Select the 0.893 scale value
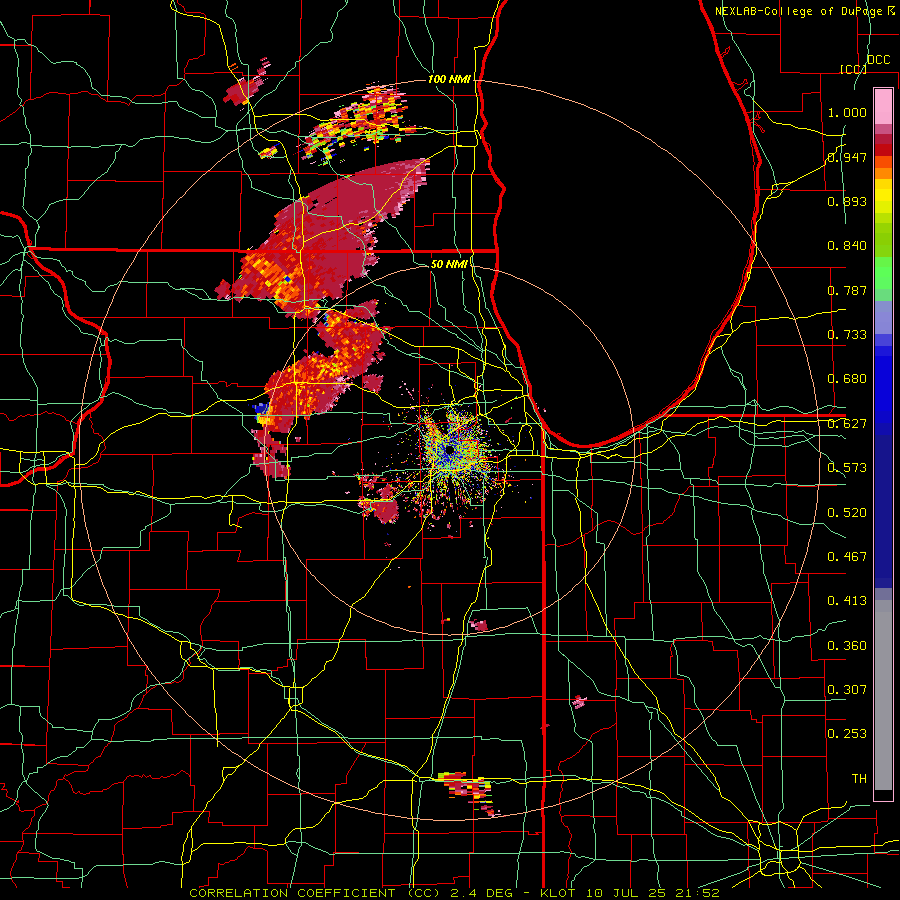This screenshot has width=900, height=900. tap(847, 201)
